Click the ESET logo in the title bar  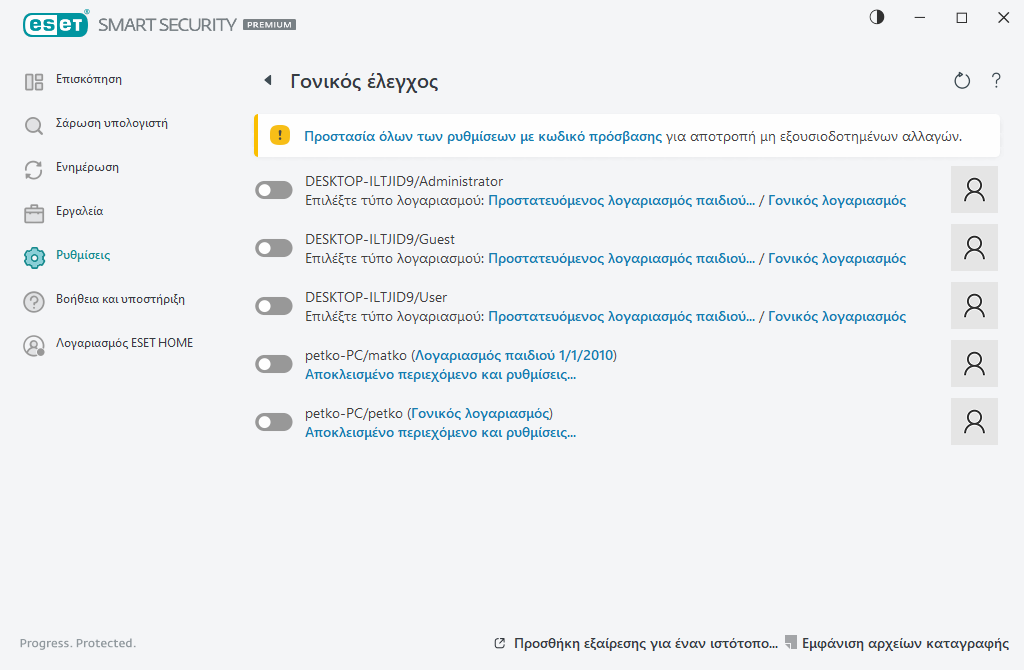point(55,23)
